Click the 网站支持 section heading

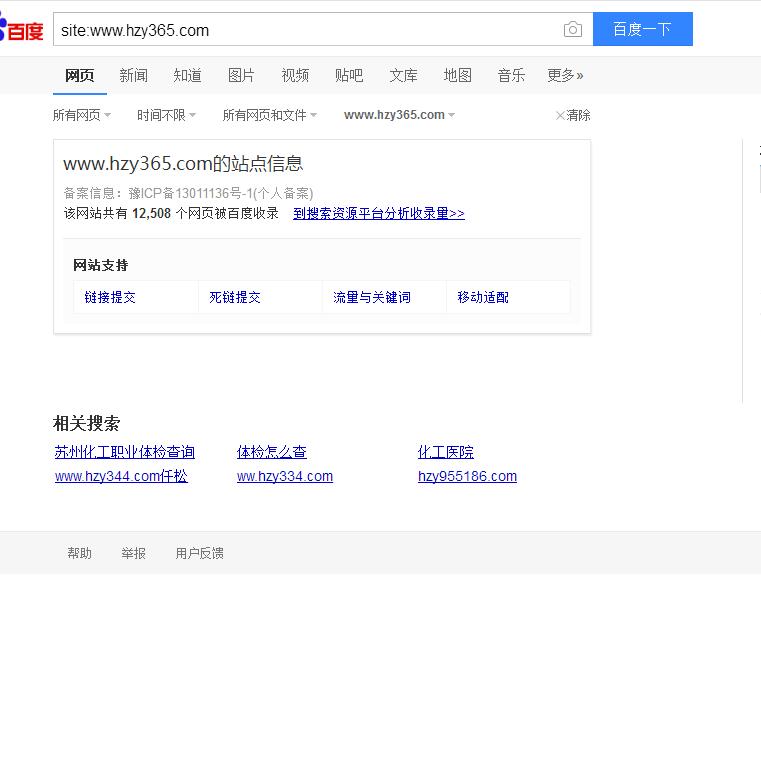[x=100, y=265]
